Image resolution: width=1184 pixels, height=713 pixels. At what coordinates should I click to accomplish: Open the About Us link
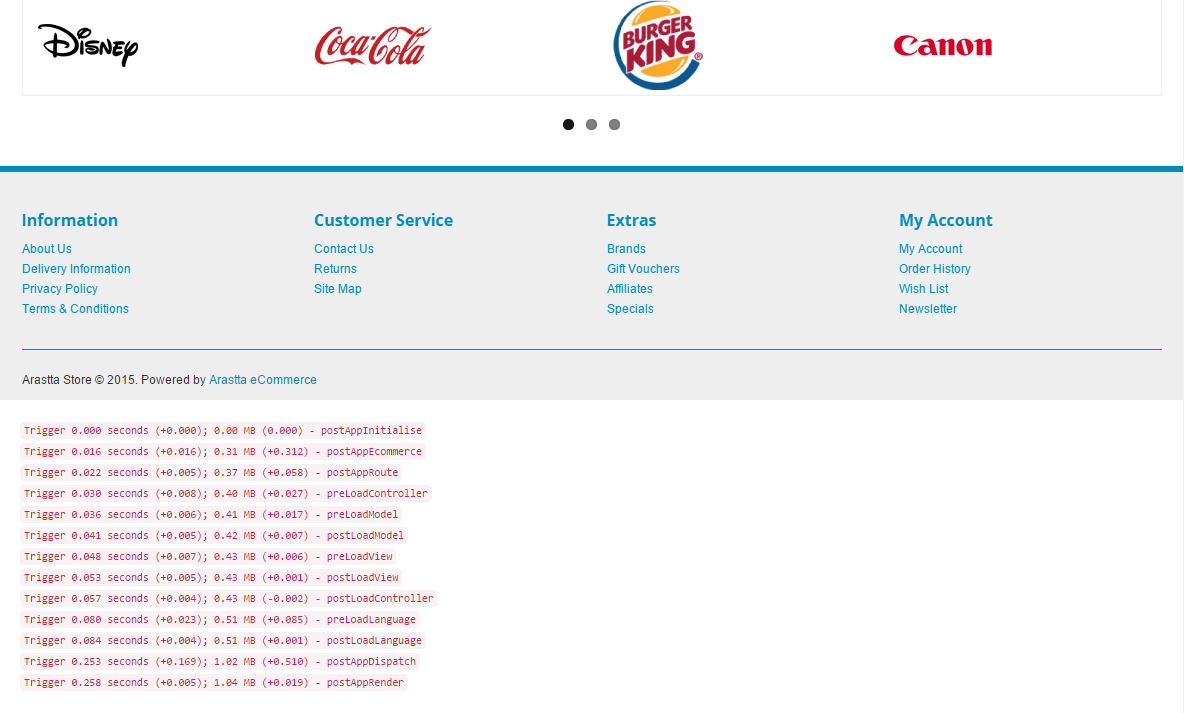(x=47, y=248)
